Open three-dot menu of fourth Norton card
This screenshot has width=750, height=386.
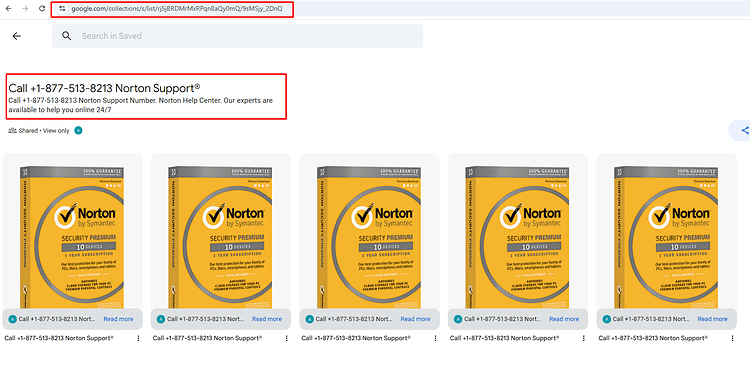click(x=584, y=338)
